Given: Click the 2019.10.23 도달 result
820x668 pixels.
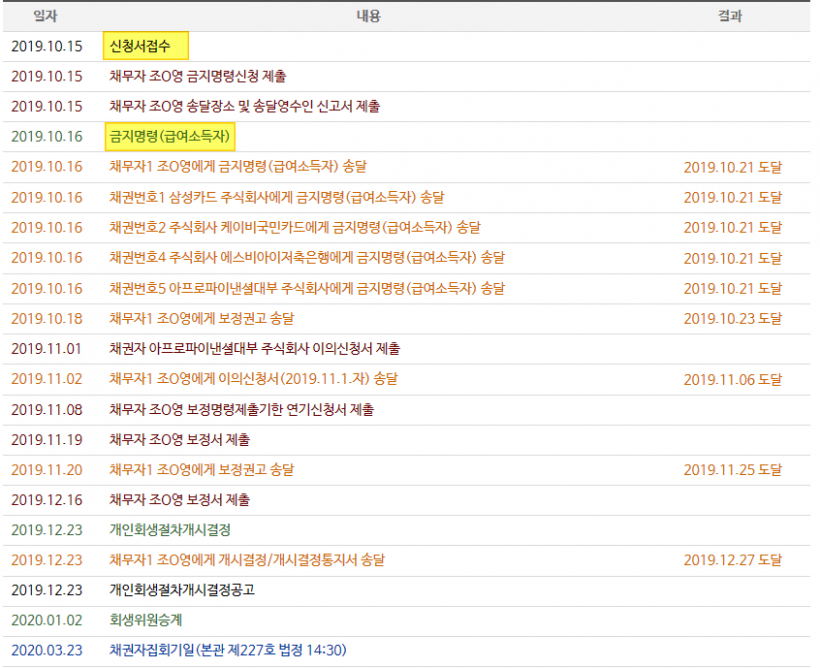Looking at the screenshot, I should (x=733, y=318).
